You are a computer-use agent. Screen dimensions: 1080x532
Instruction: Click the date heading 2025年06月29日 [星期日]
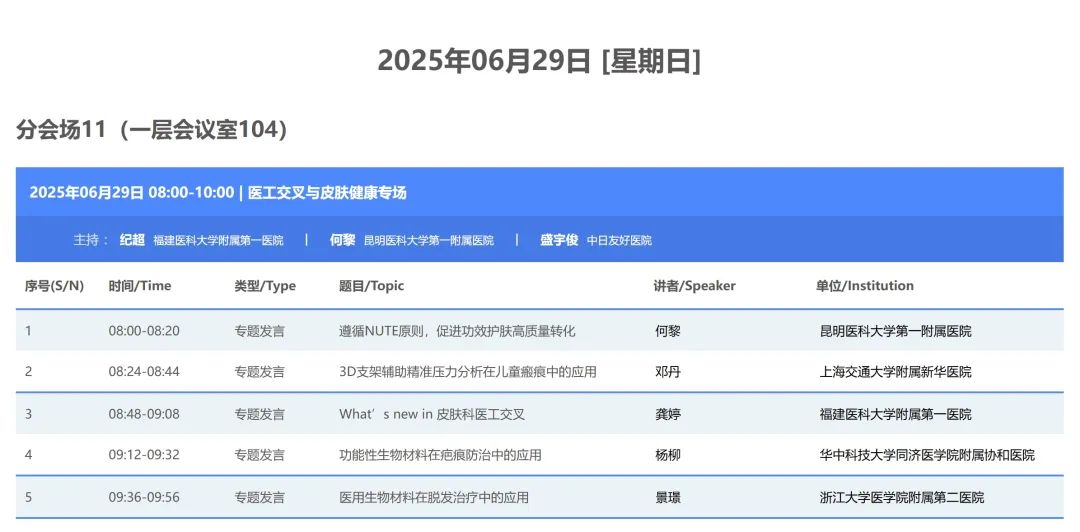click(x=539, y=62)
